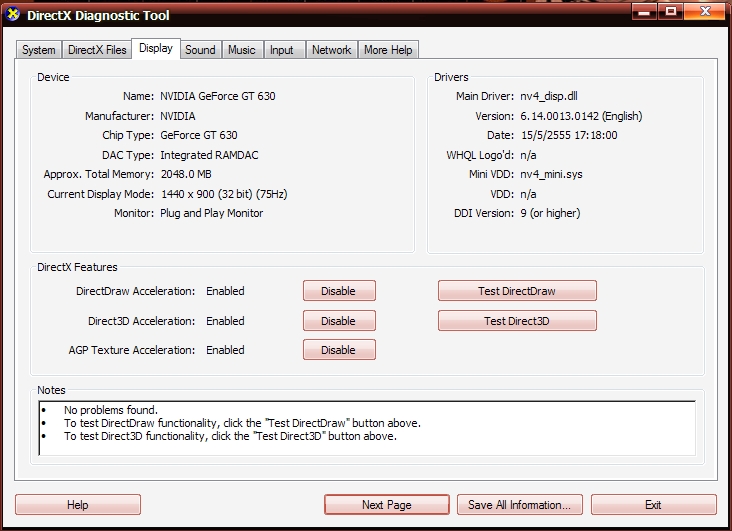Click Save All Information button
The width and height of the screenshot is (732, 531).
pos(520,505)
